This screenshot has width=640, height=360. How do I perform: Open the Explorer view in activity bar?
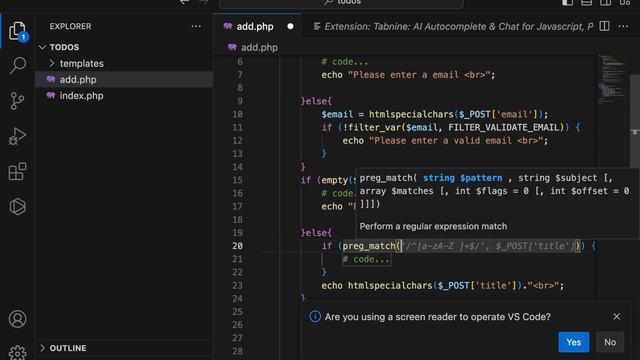click(x=17, y=31)
